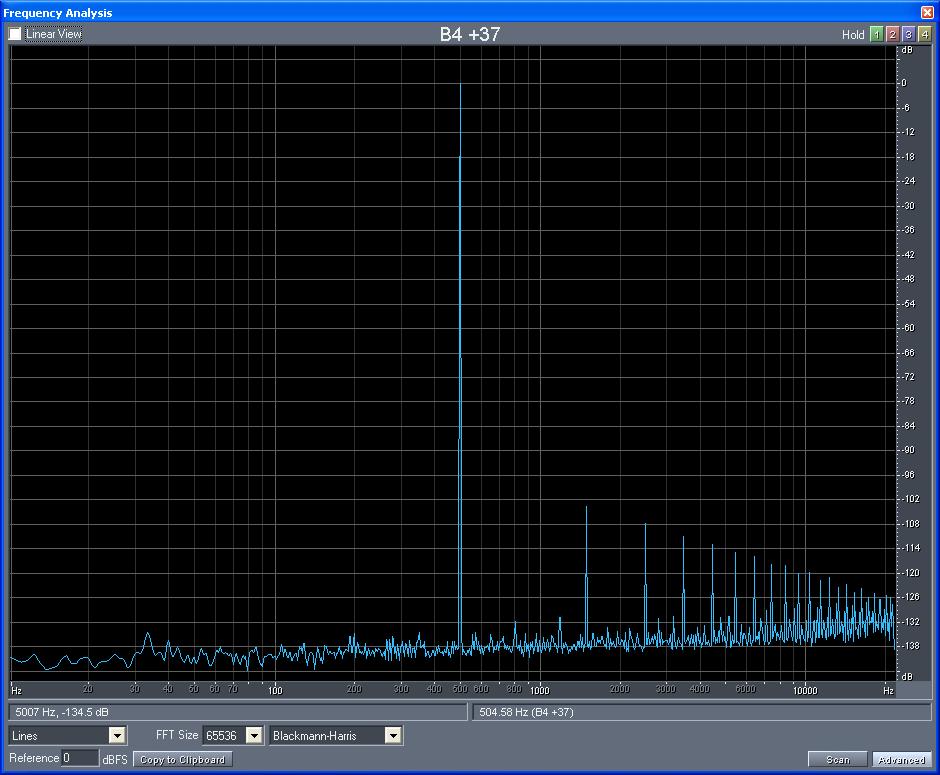940x775 pixels.
Task: Toggle Hold slot 4 (yellow)
Action: pos(925,35)
